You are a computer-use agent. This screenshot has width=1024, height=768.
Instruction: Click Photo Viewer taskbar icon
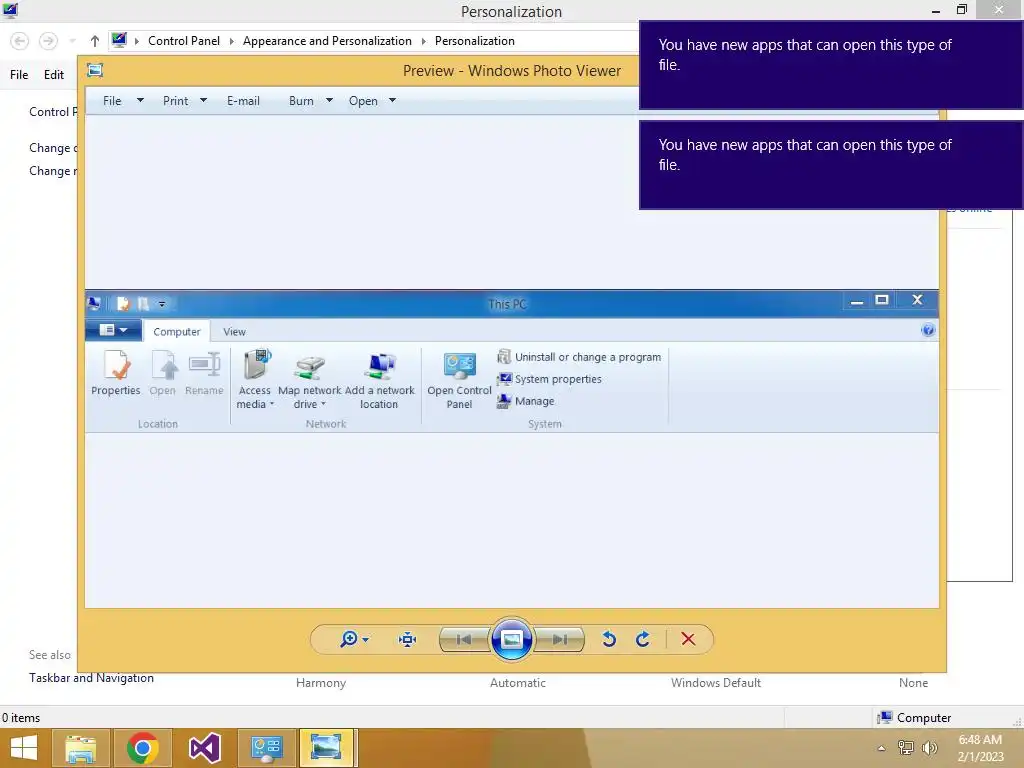[x=327, y=748]
